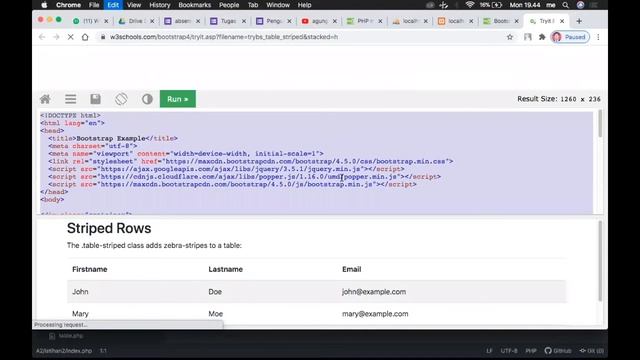Open the Chrome application menu
Image resolution: width=640 pixels, height=360 pixels.
point(68,5)
